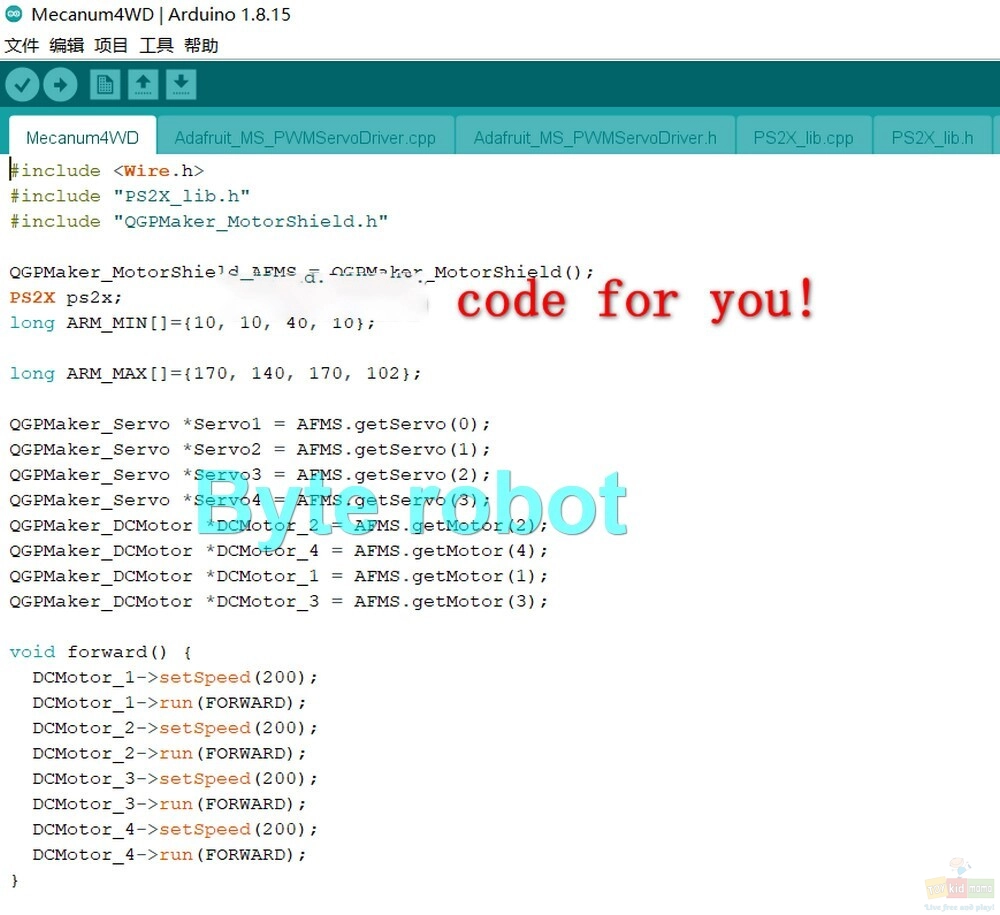Screen dimensions: 1000x915
Task: Open the 帮助 menu
Action: [x=201, y=45]
